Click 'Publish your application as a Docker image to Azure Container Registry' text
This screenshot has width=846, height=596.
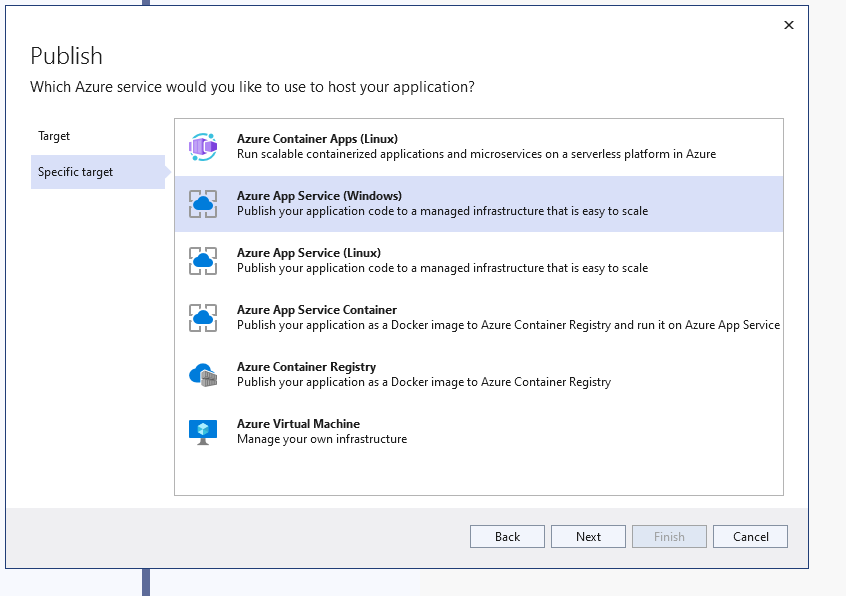(424, 382)
